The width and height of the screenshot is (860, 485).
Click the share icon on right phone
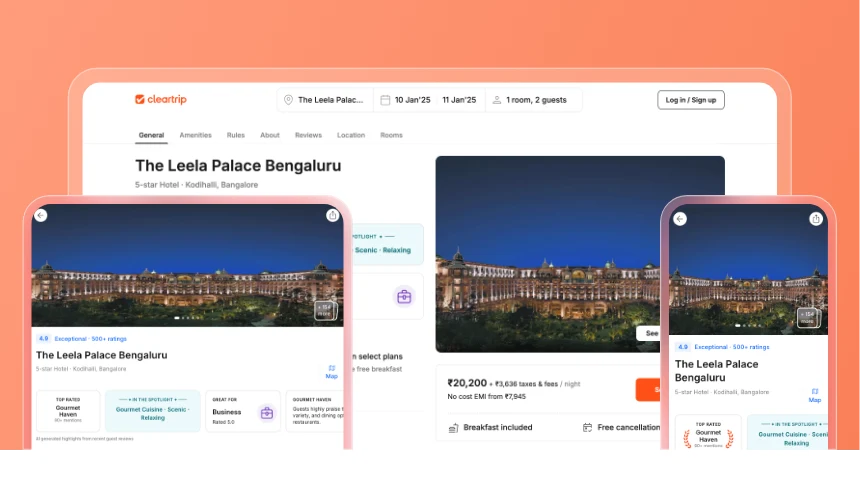pyautogui.click(x=816, y=219)
